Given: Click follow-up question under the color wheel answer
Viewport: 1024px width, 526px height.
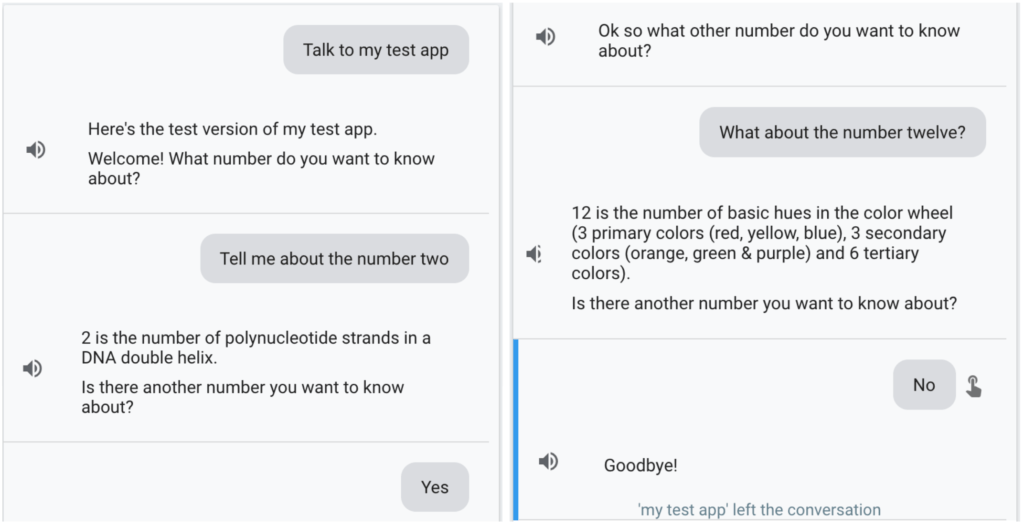Looking at the screenshot, I should (764, 303).
